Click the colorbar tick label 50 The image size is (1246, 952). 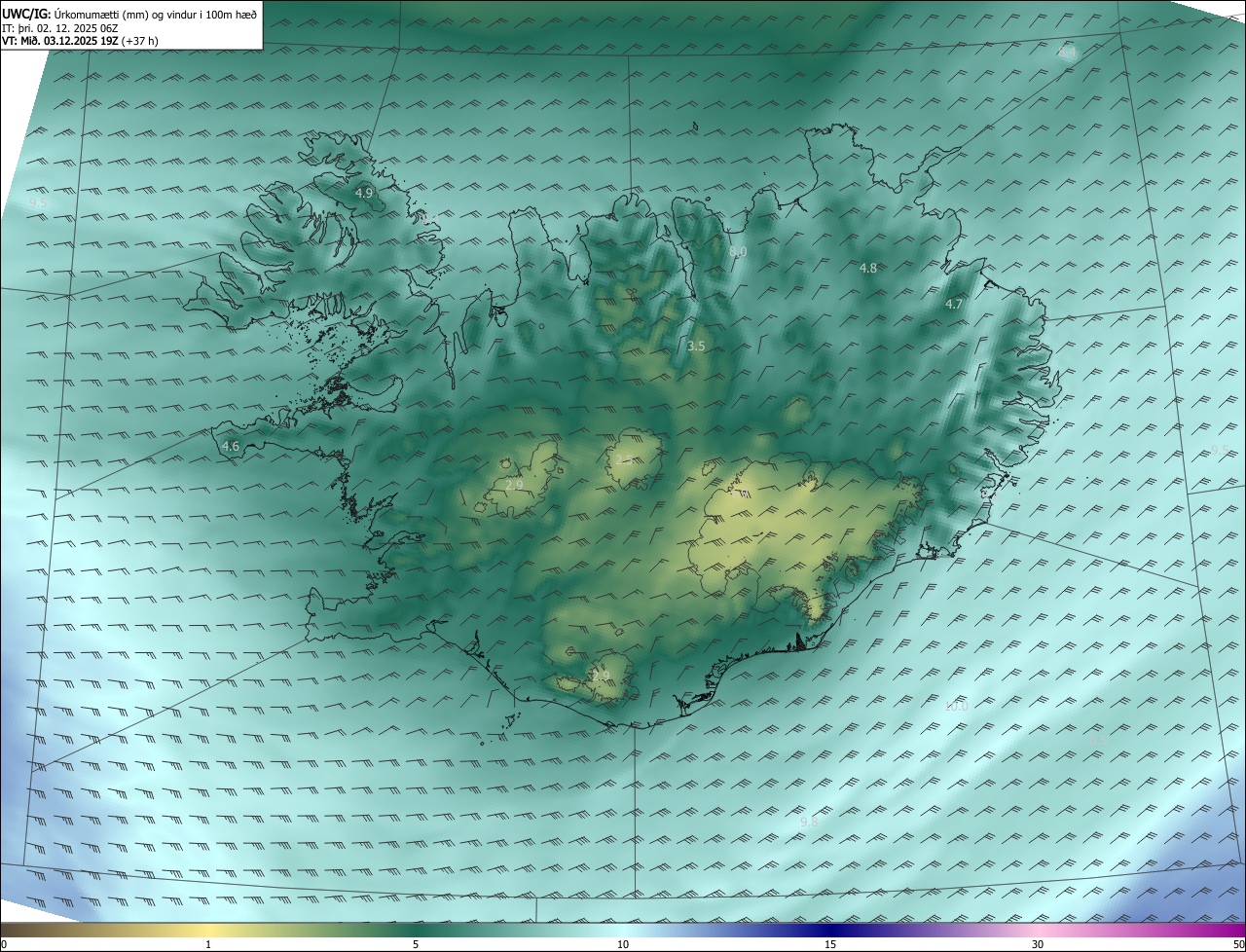pos(1238,945)
